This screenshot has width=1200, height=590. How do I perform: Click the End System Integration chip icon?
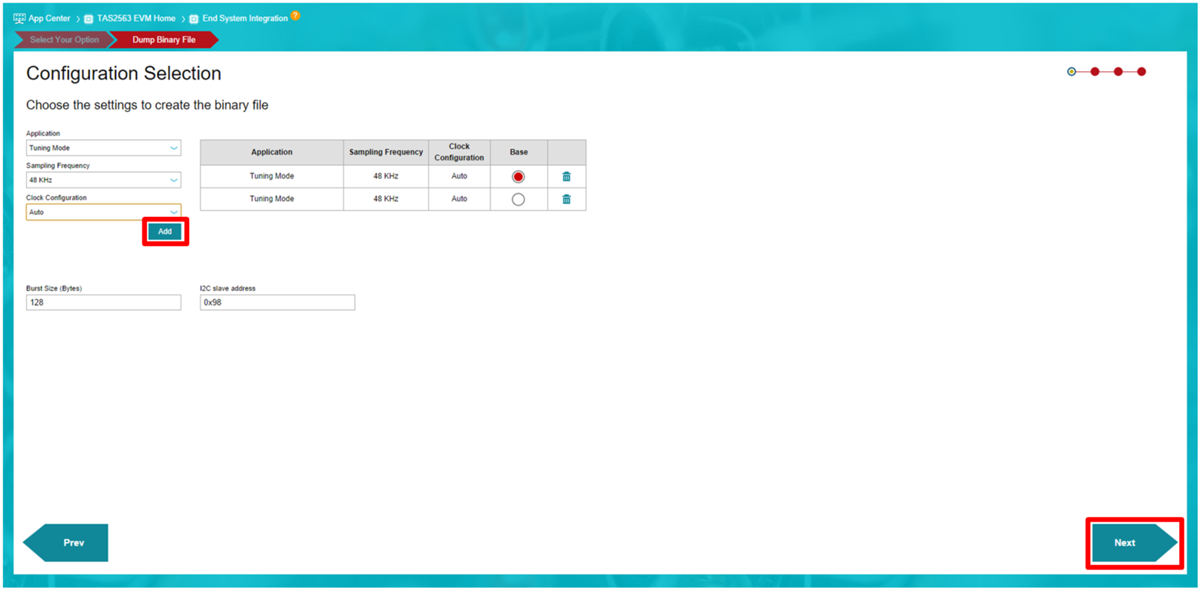tap(194, 18)
